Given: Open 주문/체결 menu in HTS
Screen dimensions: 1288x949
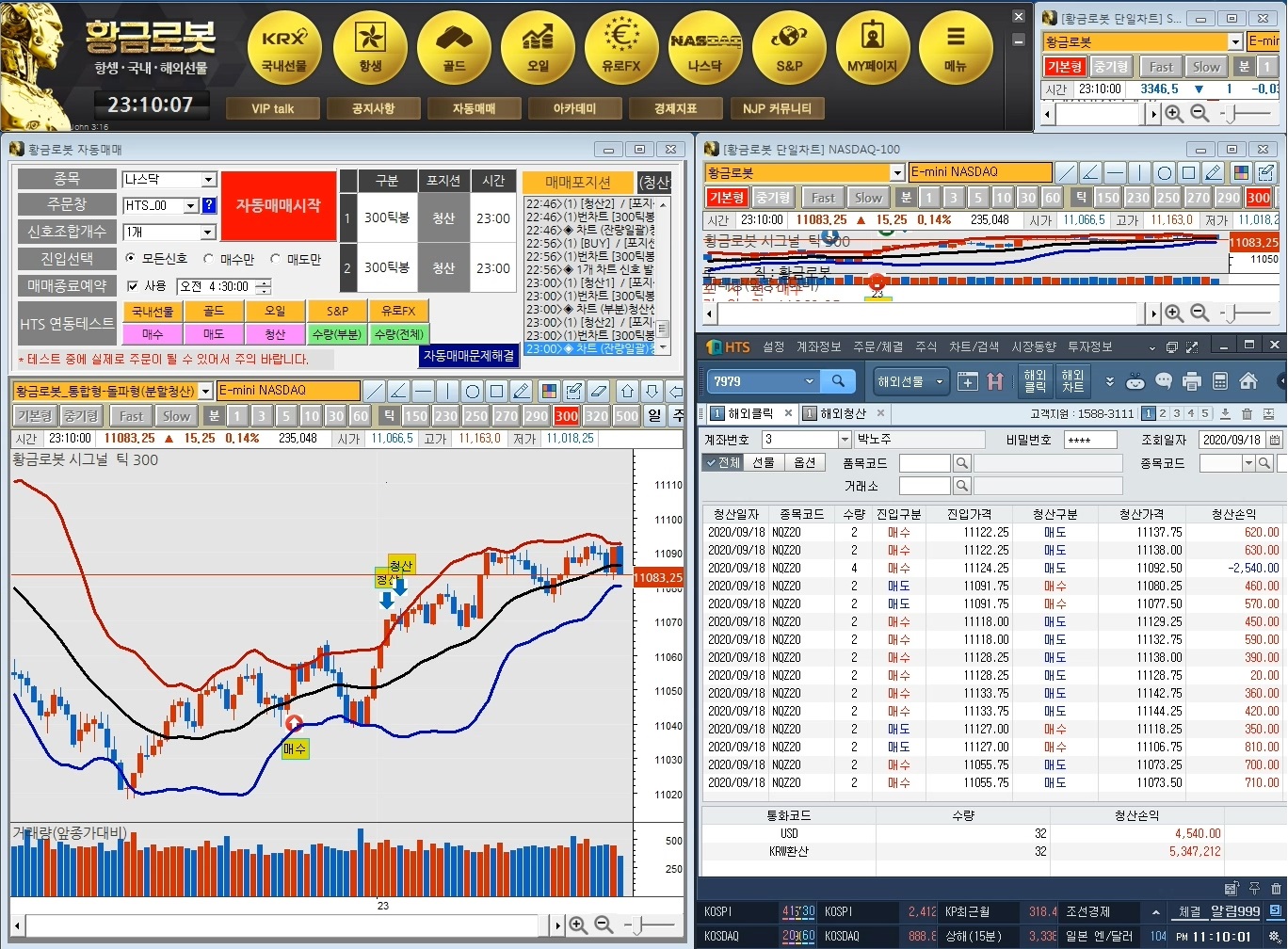Looking at the screenshot, I should (877, 346).
